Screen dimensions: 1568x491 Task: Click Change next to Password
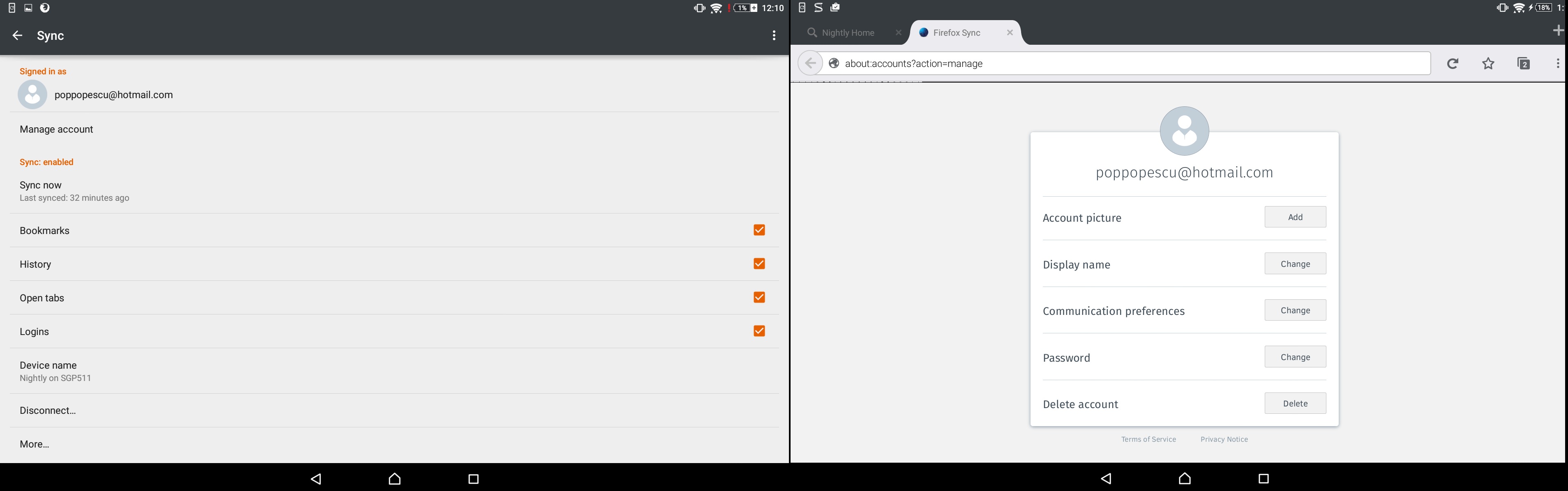pos(1295,357)
